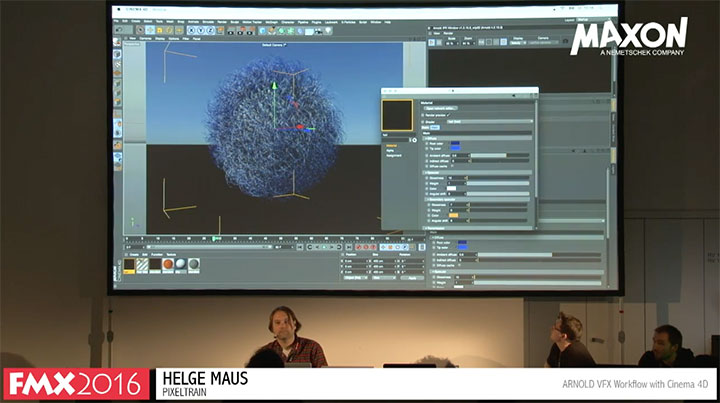Click the Floor environment icon
This screenshot has width=720, height=403.
tap(309, 31)
